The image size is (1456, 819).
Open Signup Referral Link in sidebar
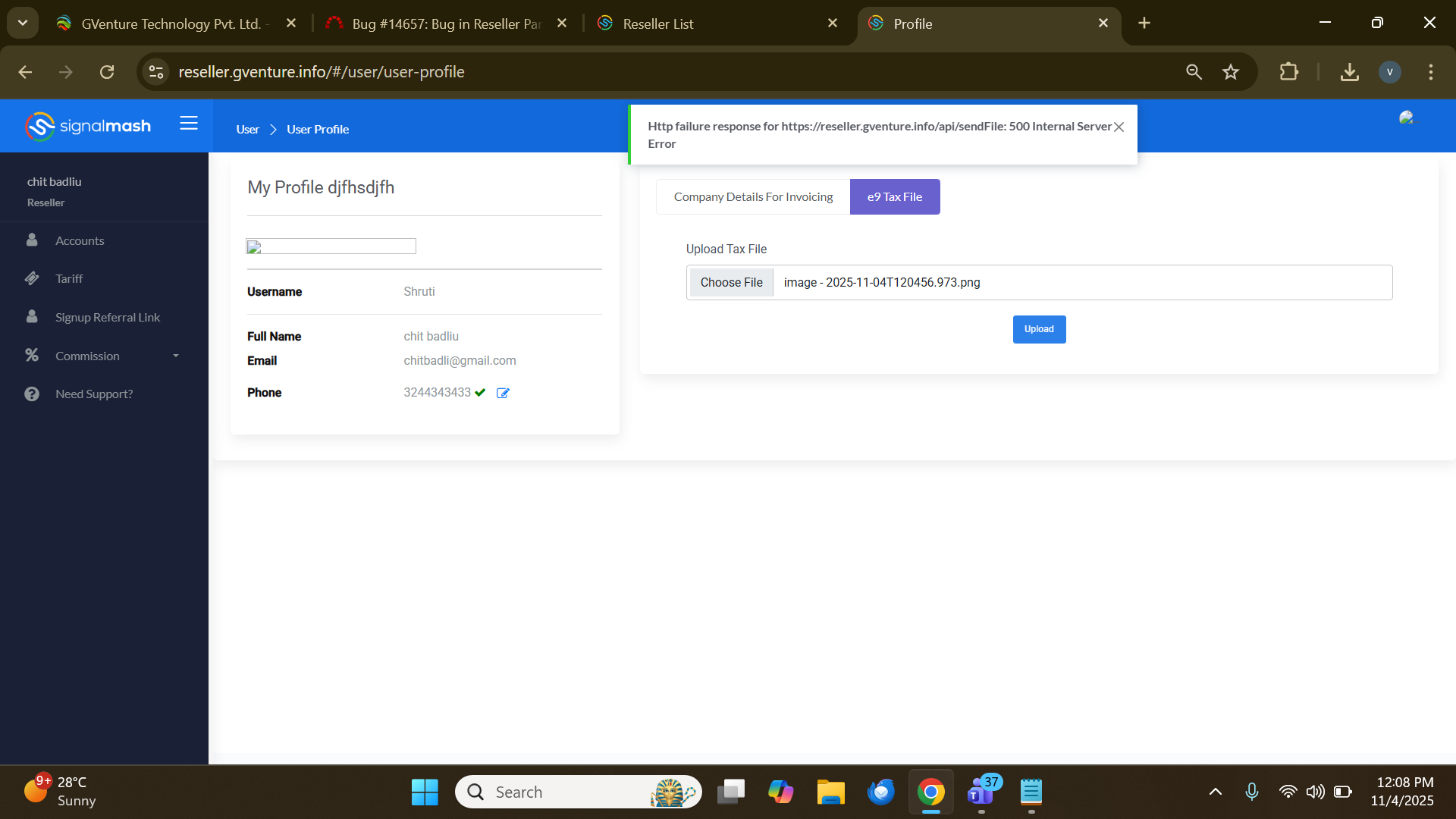tap(108, 317)
